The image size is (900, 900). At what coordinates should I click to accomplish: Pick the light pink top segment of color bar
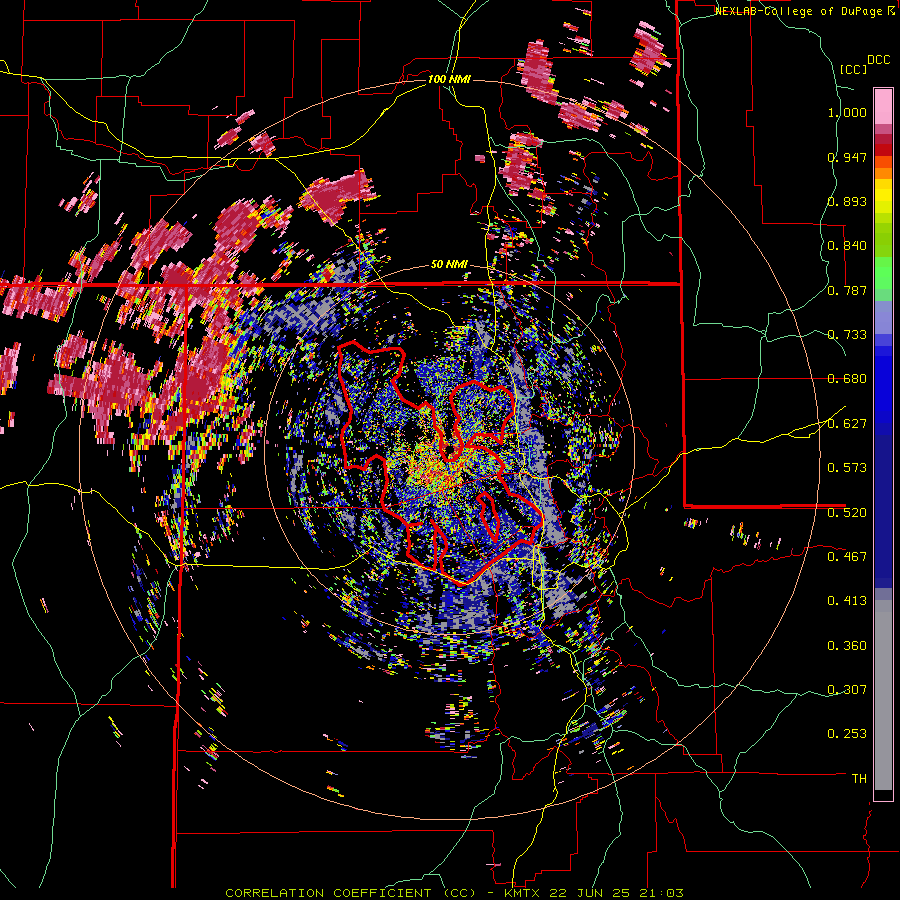pos(883,107)
